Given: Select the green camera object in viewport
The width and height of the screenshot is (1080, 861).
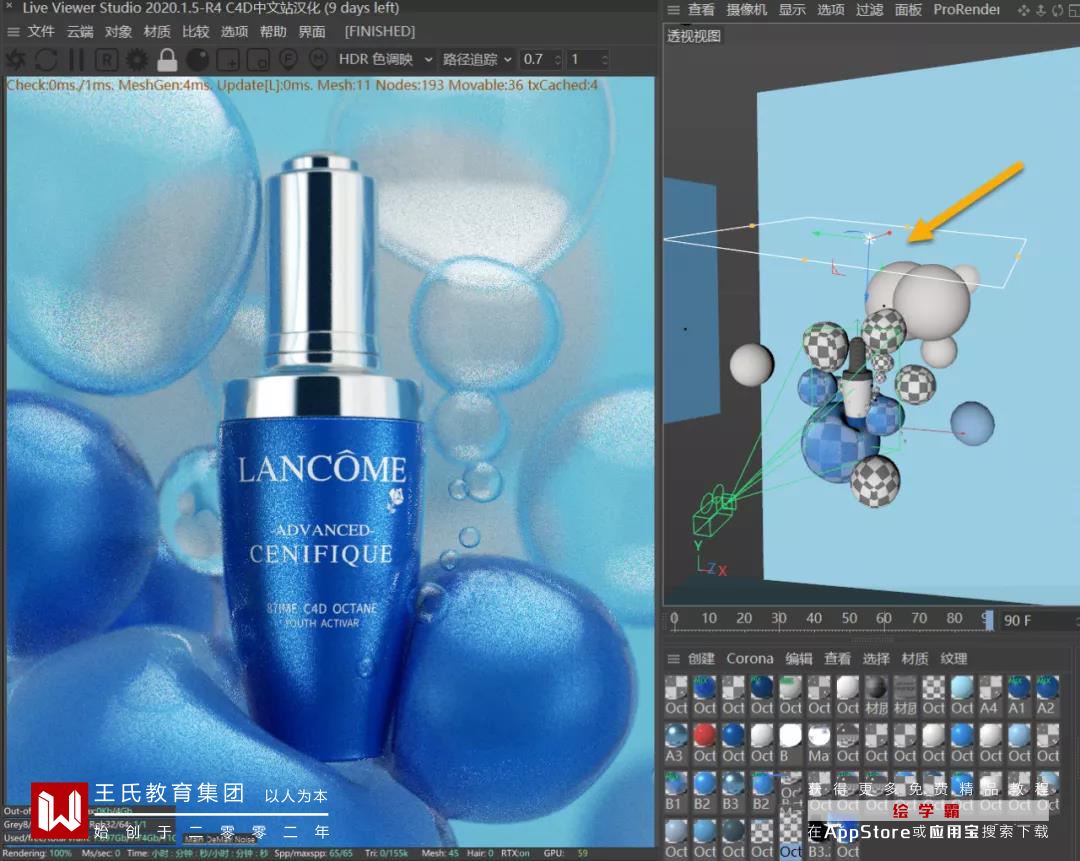Looking at the screenshot, I should [714, 511].
